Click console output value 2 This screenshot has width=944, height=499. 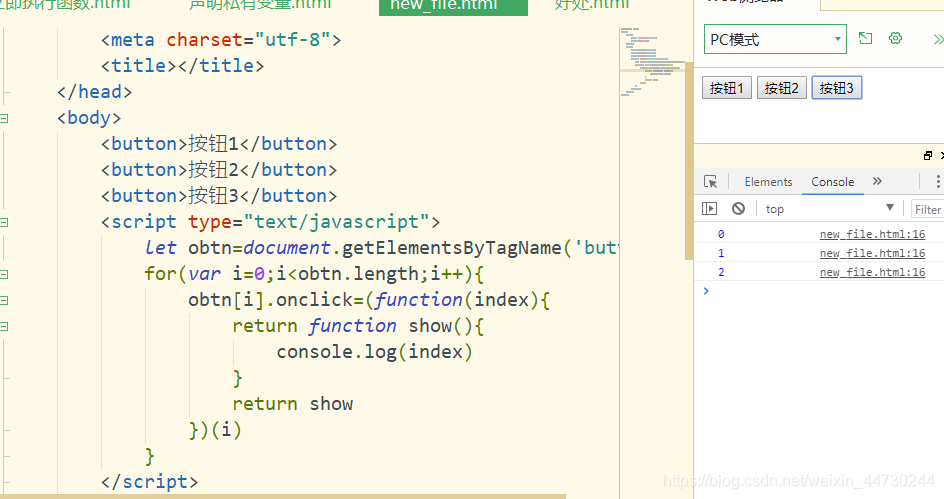pyautogui.click(x=721, y=273)
